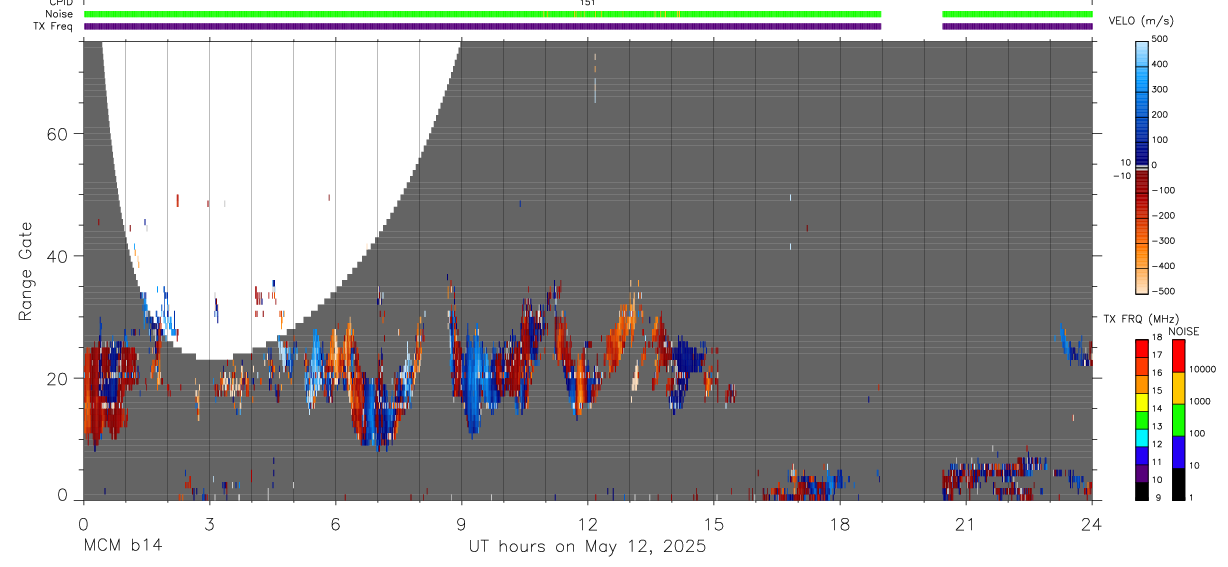This screenshot has width=1228, height=567.
Task: Click the 'NOISE' legend title above red bar
Action: pyautogui.click(x=1183, y=331)
